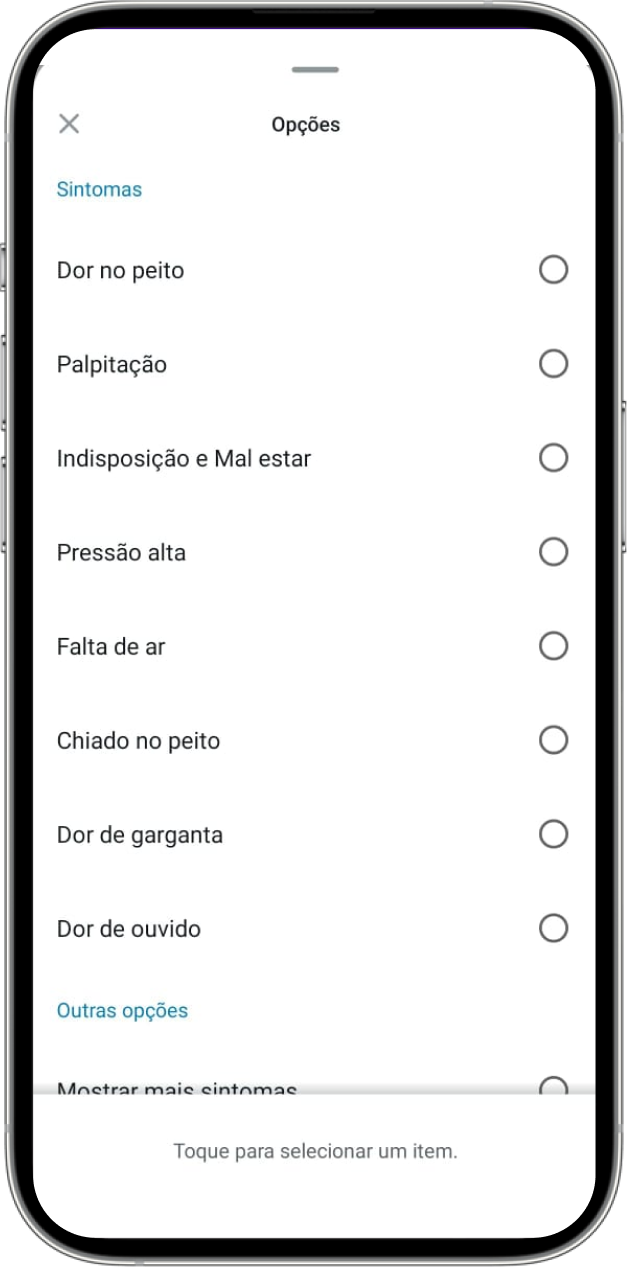The width and height of the screenshot is (627, 1267).
Task: Tap the Dor de ouvido option text
Action: coord(128,929)
